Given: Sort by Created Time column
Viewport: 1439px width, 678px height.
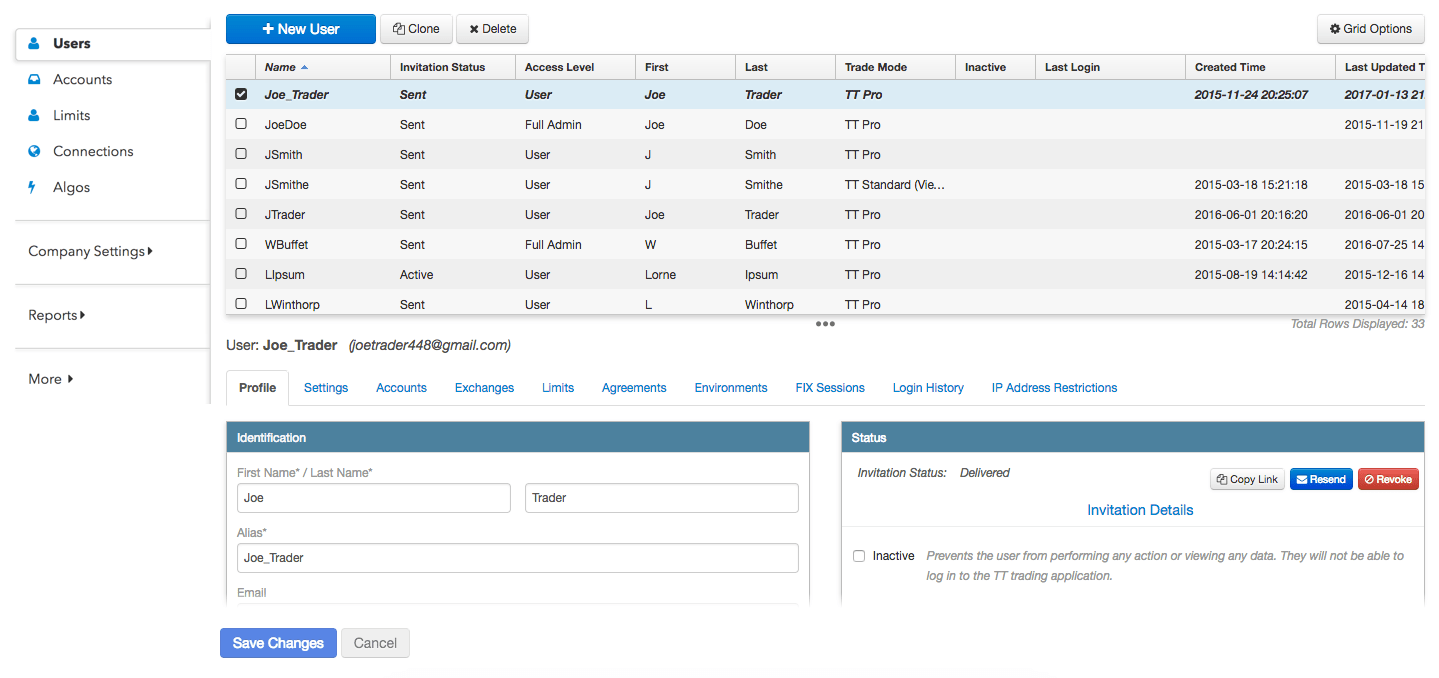Looking at the screenshot, I should click(x=1260, y=67).
